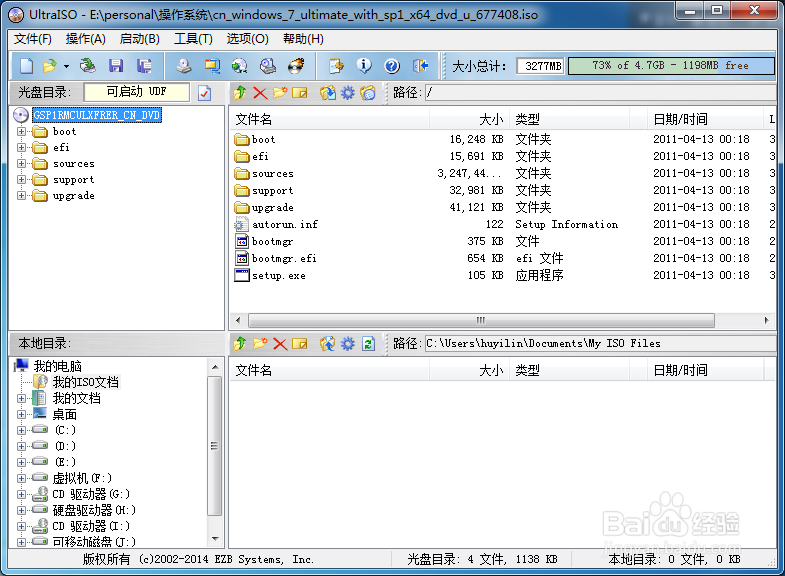This screenshot has height=576, width=785.
Task: Click the gear properties icon in image toolbar
Action: point(347,93)
